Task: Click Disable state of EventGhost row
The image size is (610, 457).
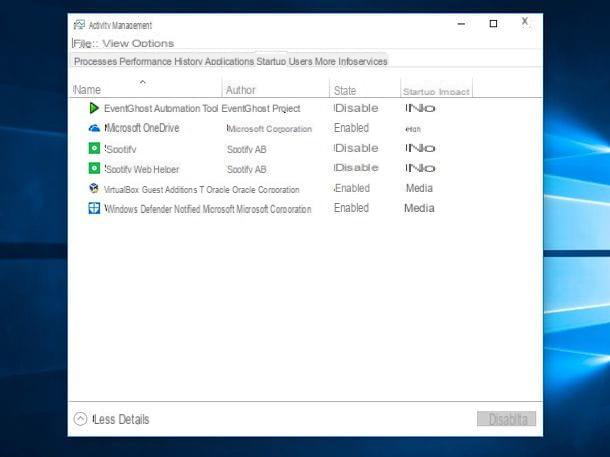Action: pos(356,108)
